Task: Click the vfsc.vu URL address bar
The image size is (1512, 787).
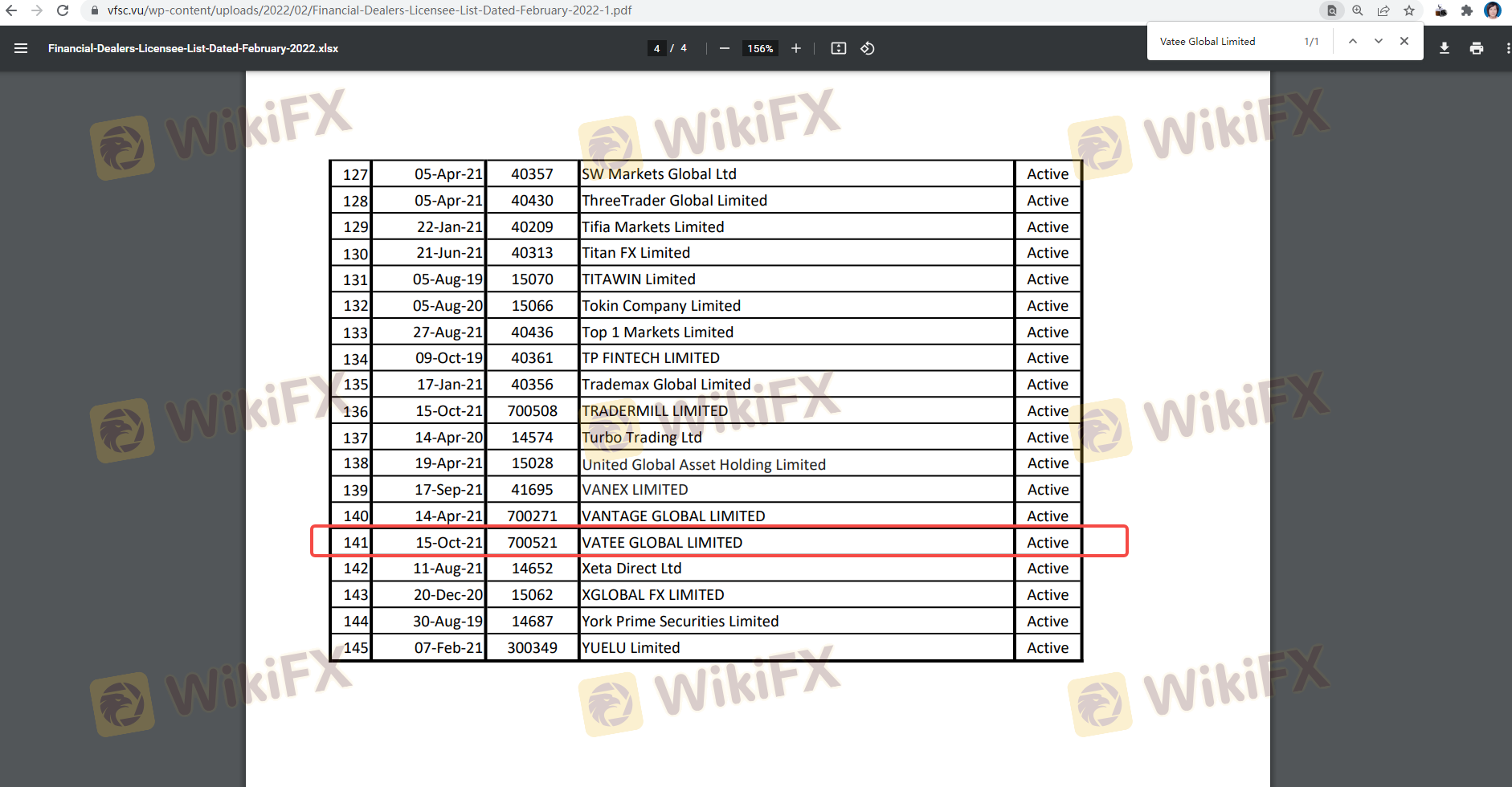Action: (x=370, y=10)
